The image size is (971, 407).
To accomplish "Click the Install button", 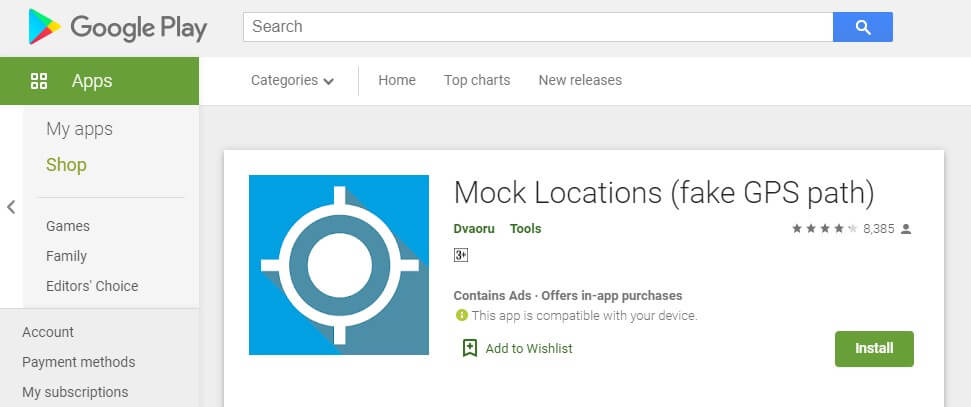I will pos(874,349).
